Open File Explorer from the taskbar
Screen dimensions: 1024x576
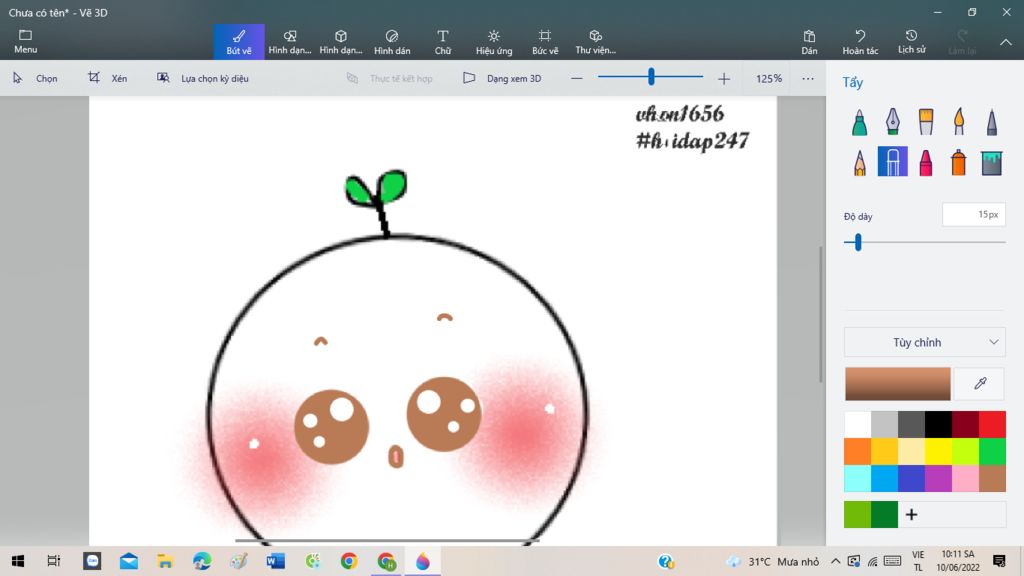click(165, 561)
